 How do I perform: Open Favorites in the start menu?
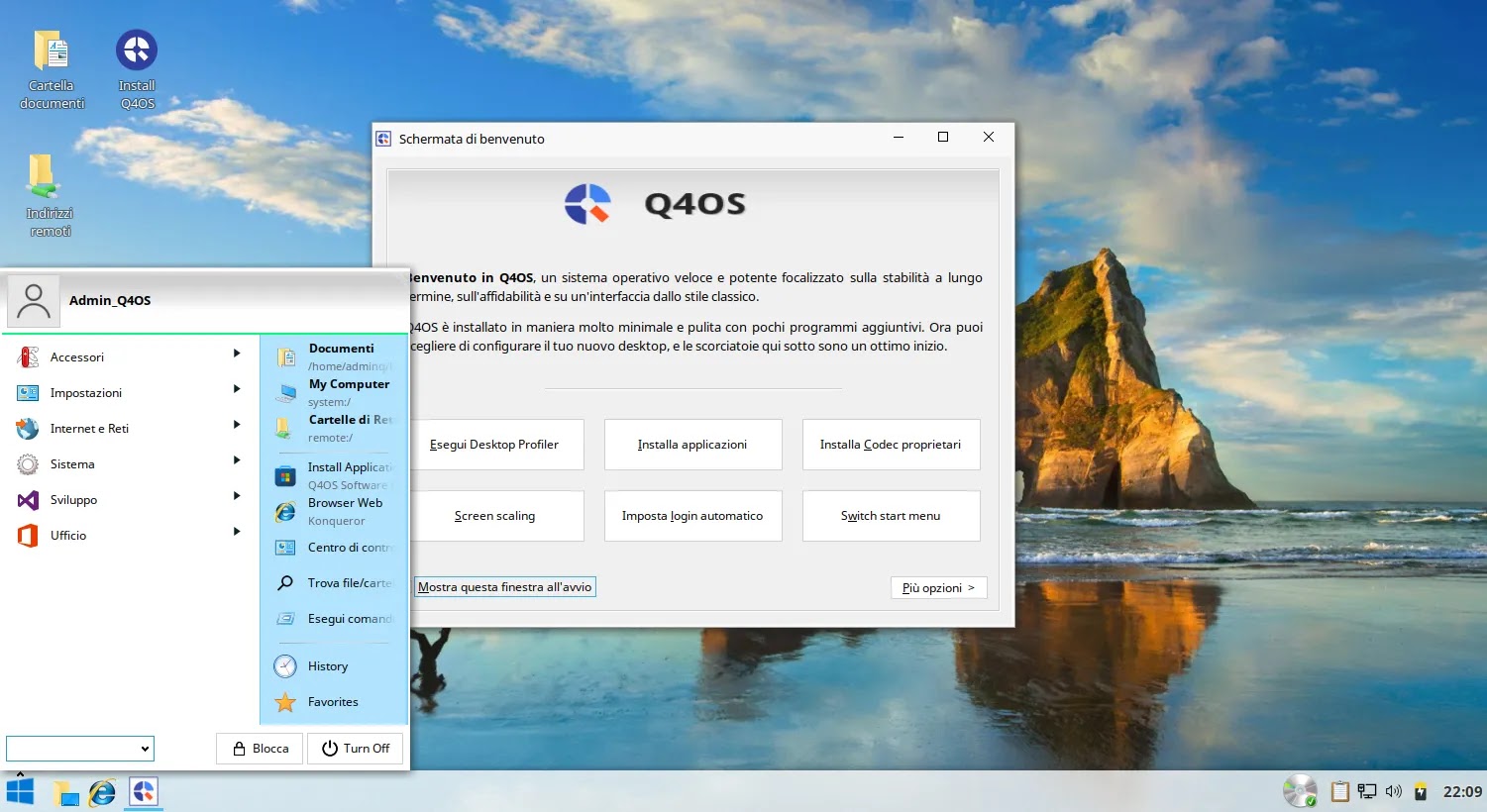[x=334, y=702]
